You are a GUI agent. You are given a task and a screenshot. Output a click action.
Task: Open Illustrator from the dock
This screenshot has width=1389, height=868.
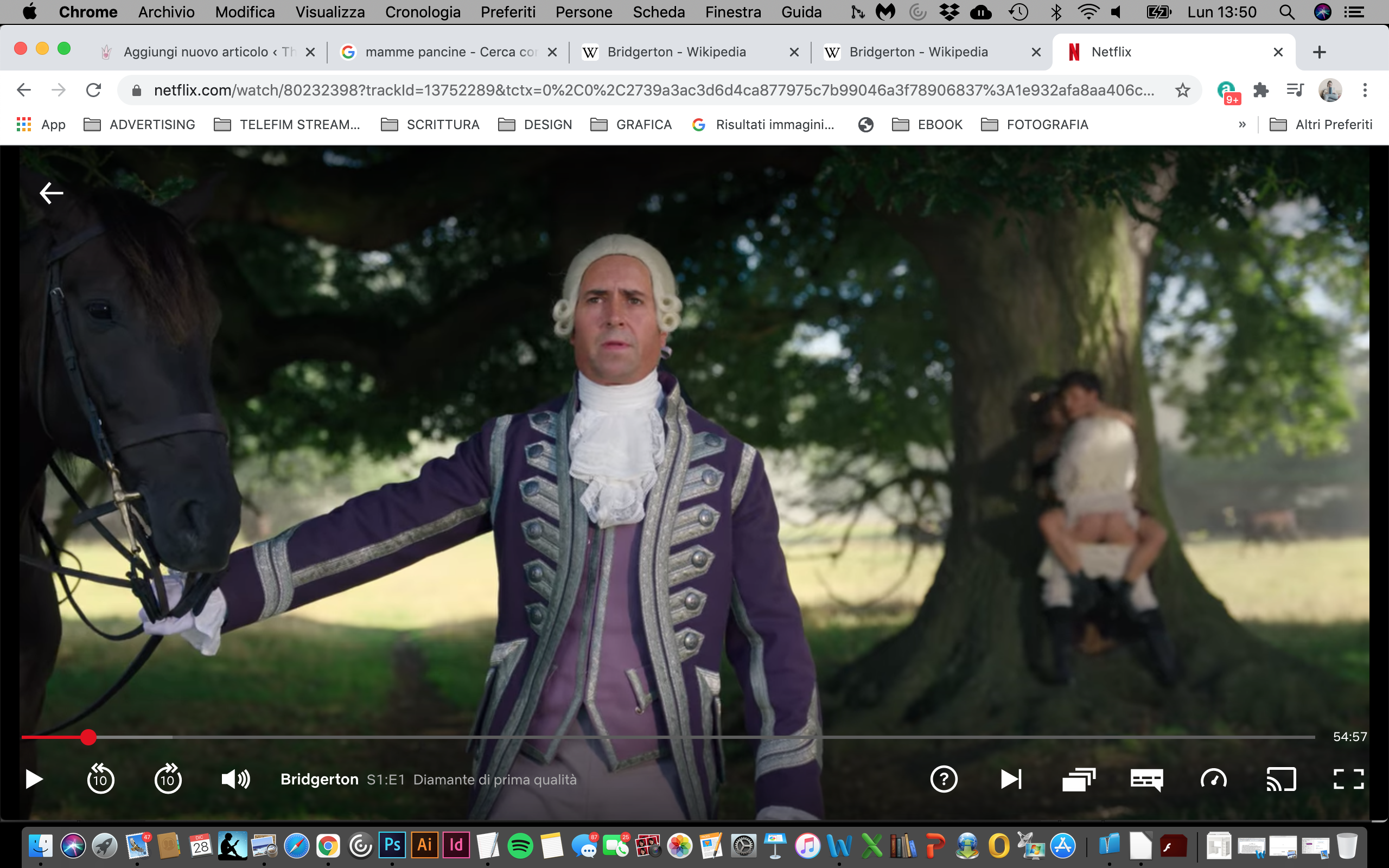click(424, 845)
